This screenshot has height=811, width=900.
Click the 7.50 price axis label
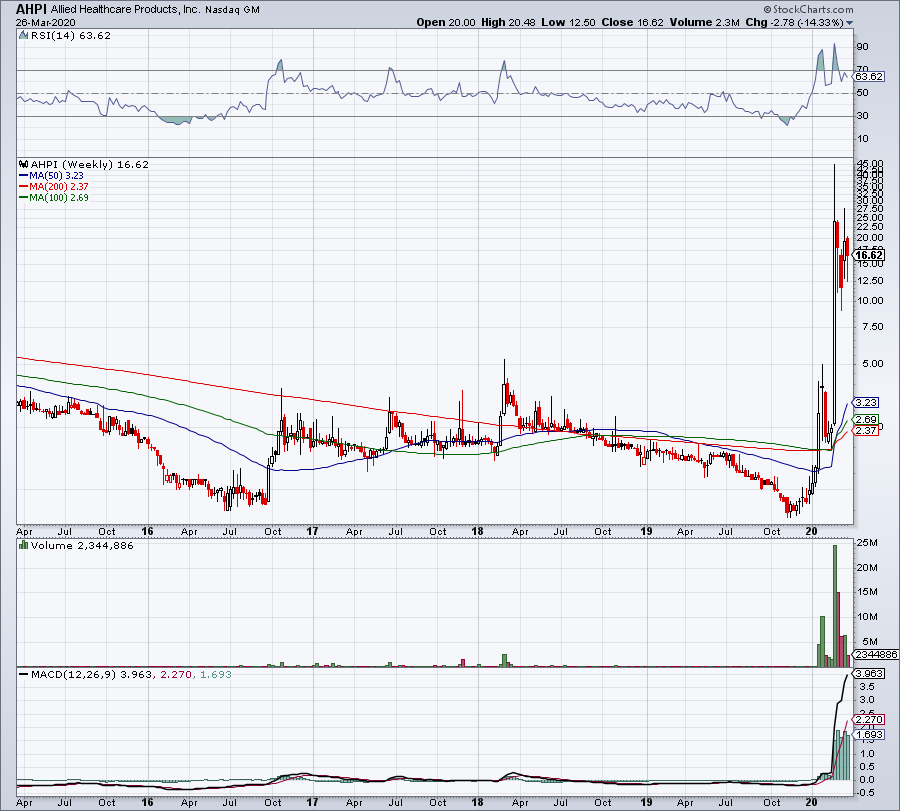click(870, 327)
